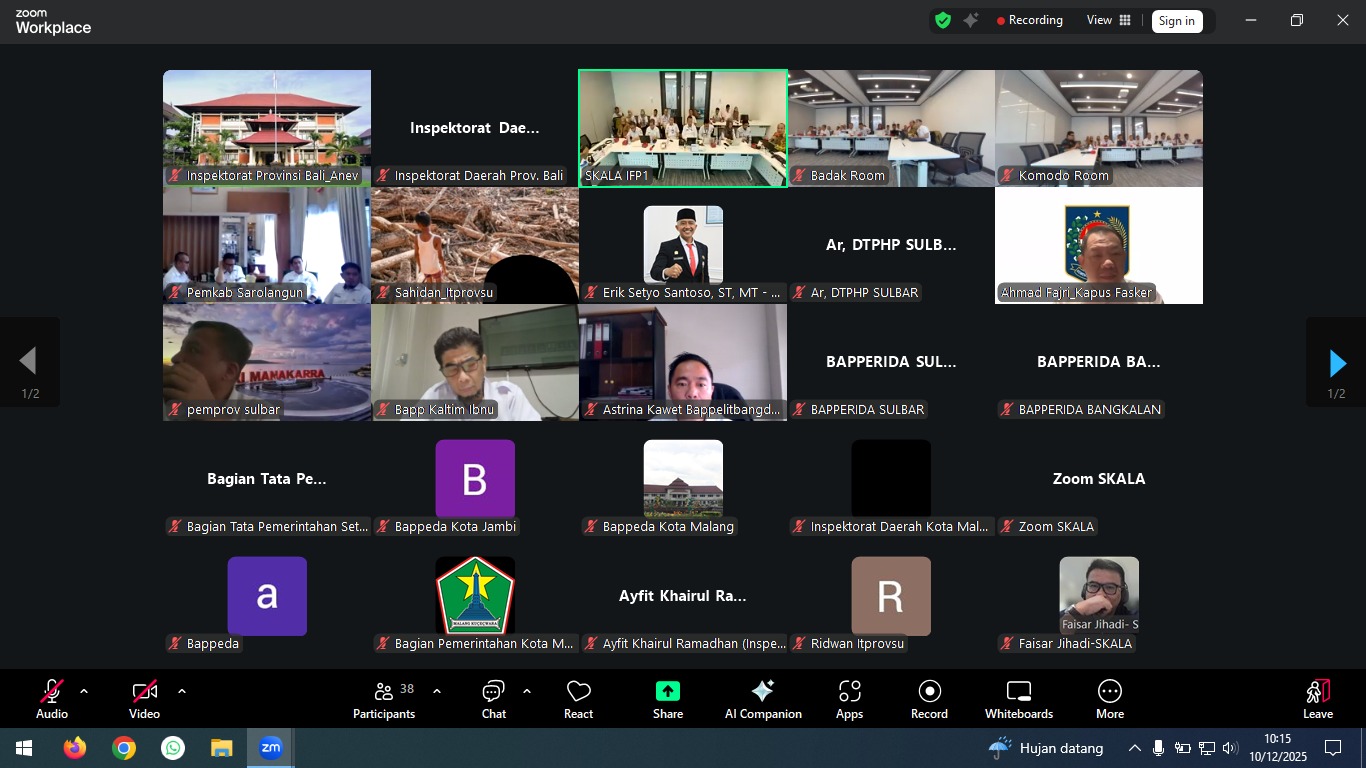
Task: Expand audio options arrow next to Audio
Action: (84, 691)
